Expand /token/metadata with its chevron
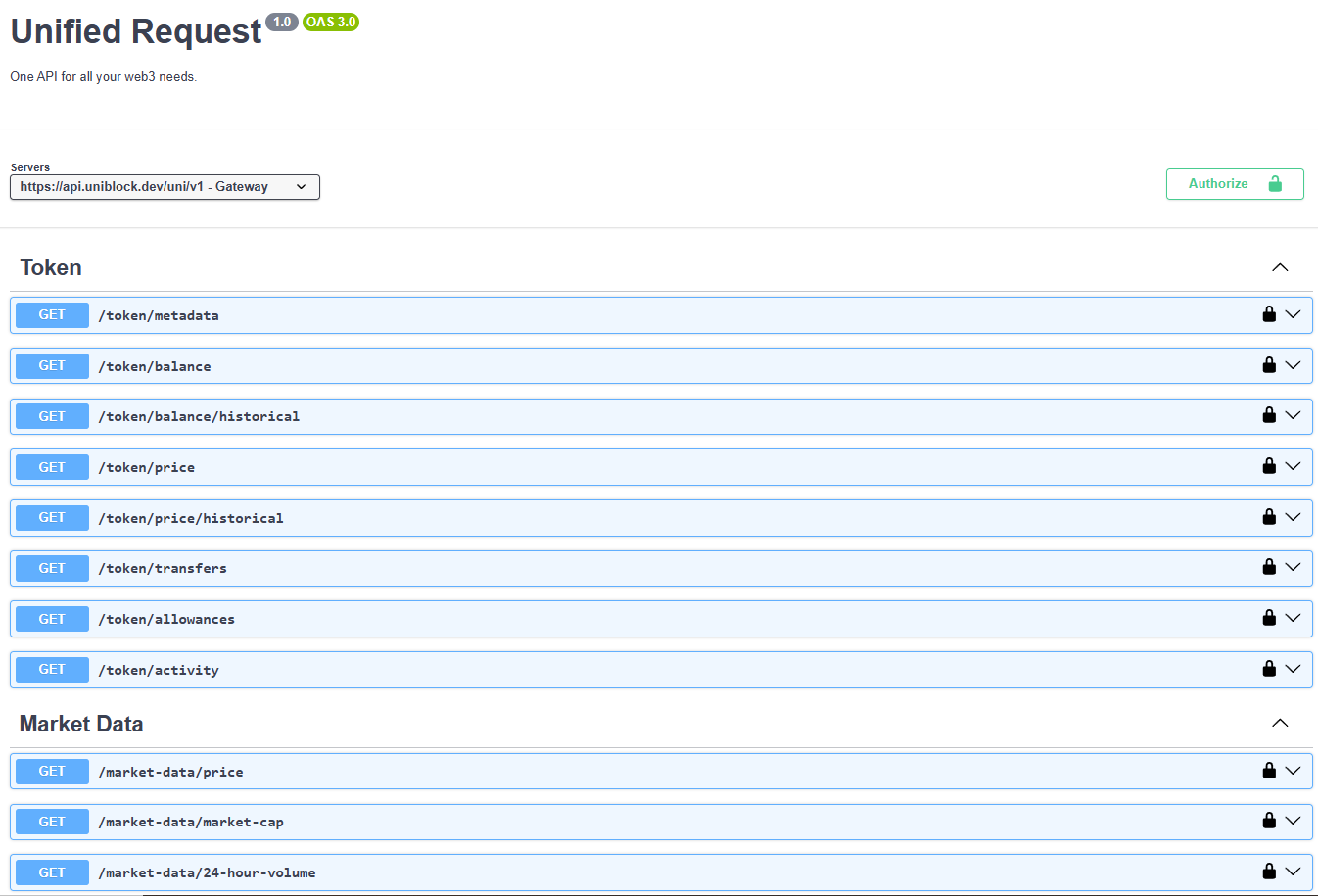1318x896 pixels. 1293,314
